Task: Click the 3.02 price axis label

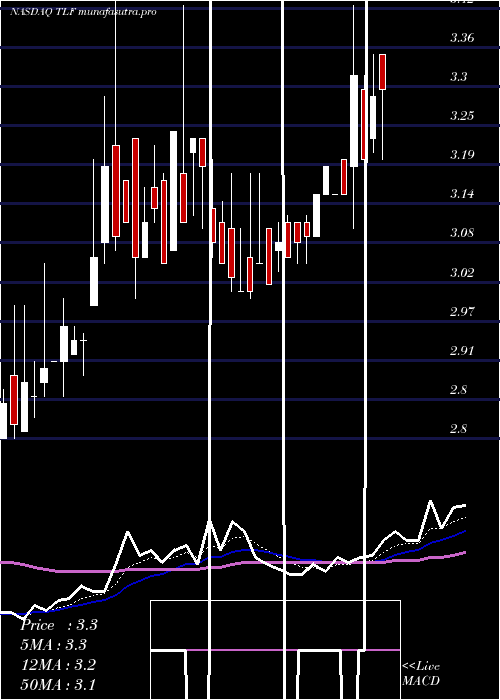Action: click(462, 272)
